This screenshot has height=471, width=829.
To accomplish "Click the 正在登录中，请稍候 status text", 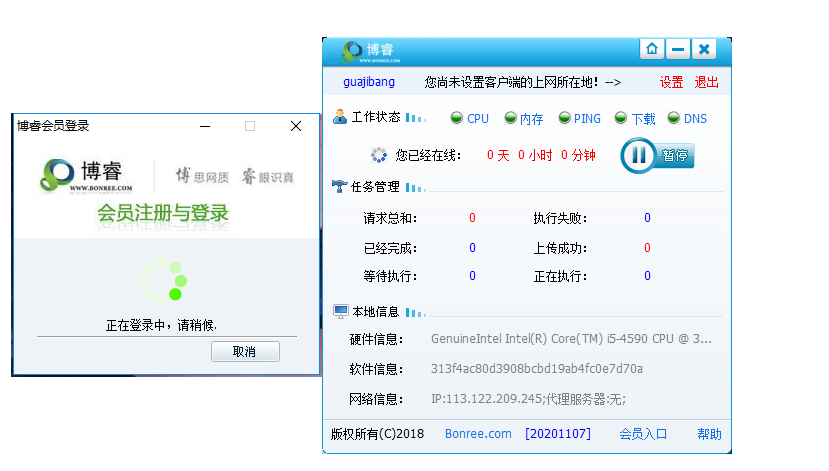I will coord(161,325).
